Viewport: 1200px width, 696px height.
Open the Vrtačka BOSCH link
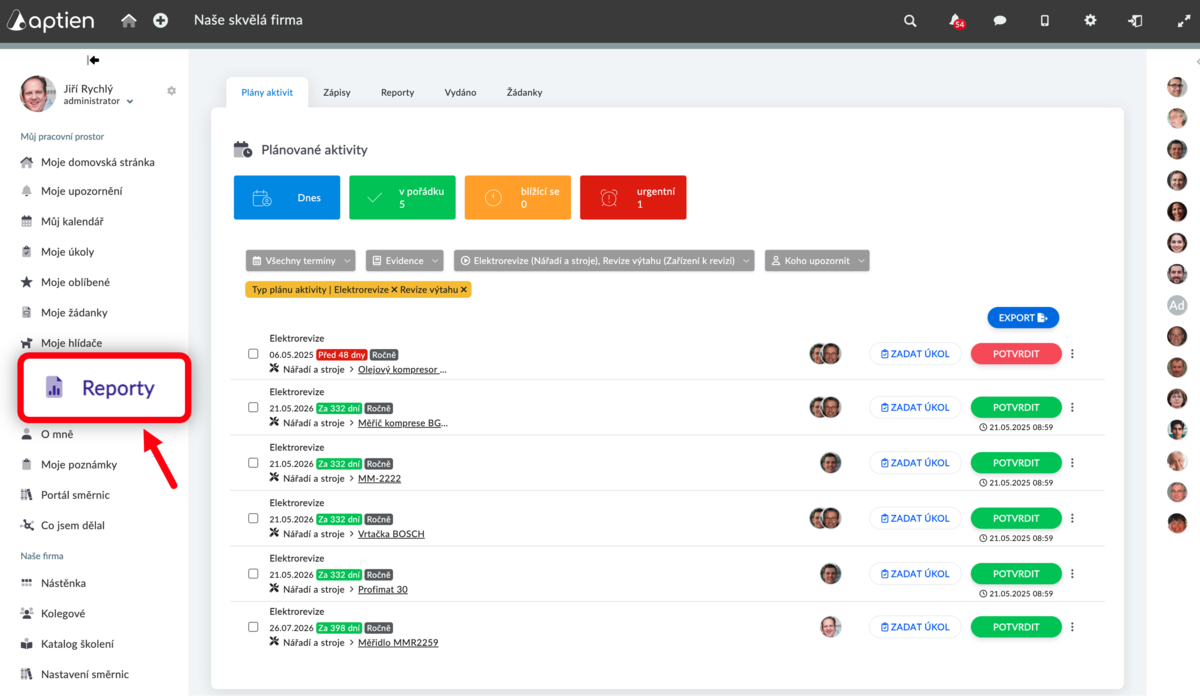(x=391, y=534)
